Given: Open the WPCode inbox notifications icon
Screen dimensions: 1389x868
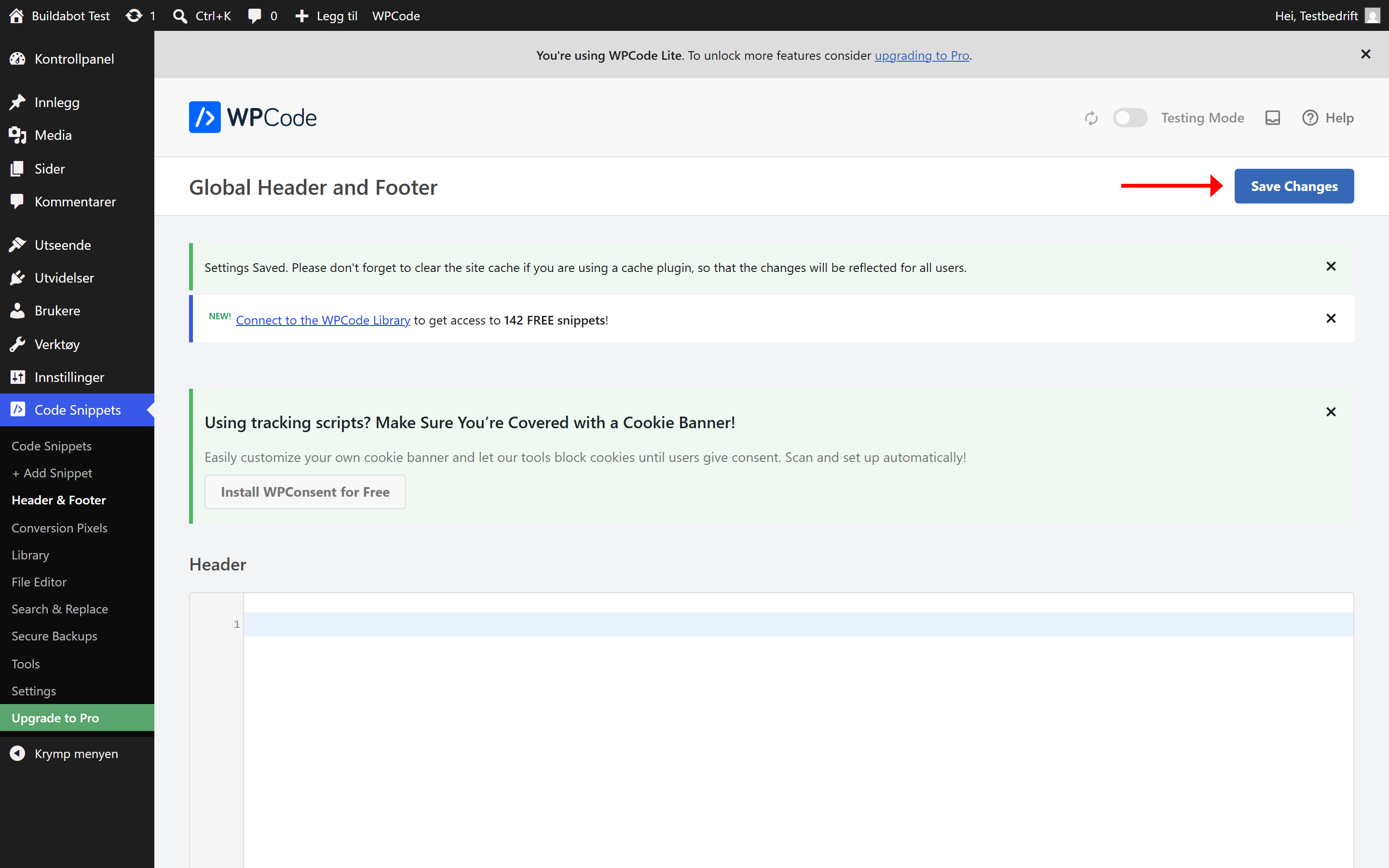Looking at the screenshot, I should [1272, 118].
